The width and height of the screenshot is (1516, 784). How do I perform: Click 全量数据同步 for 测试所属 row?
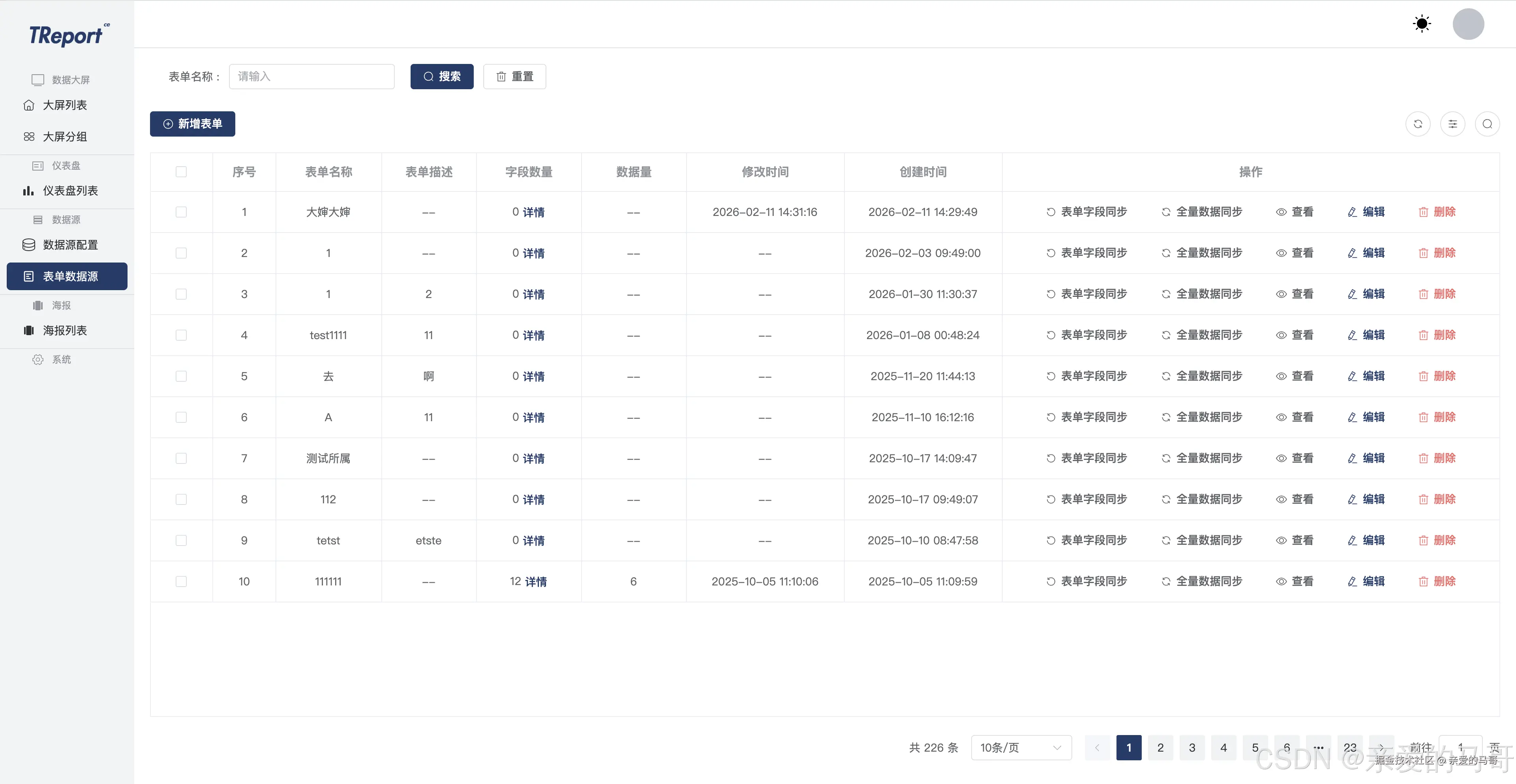(1202, 458)
